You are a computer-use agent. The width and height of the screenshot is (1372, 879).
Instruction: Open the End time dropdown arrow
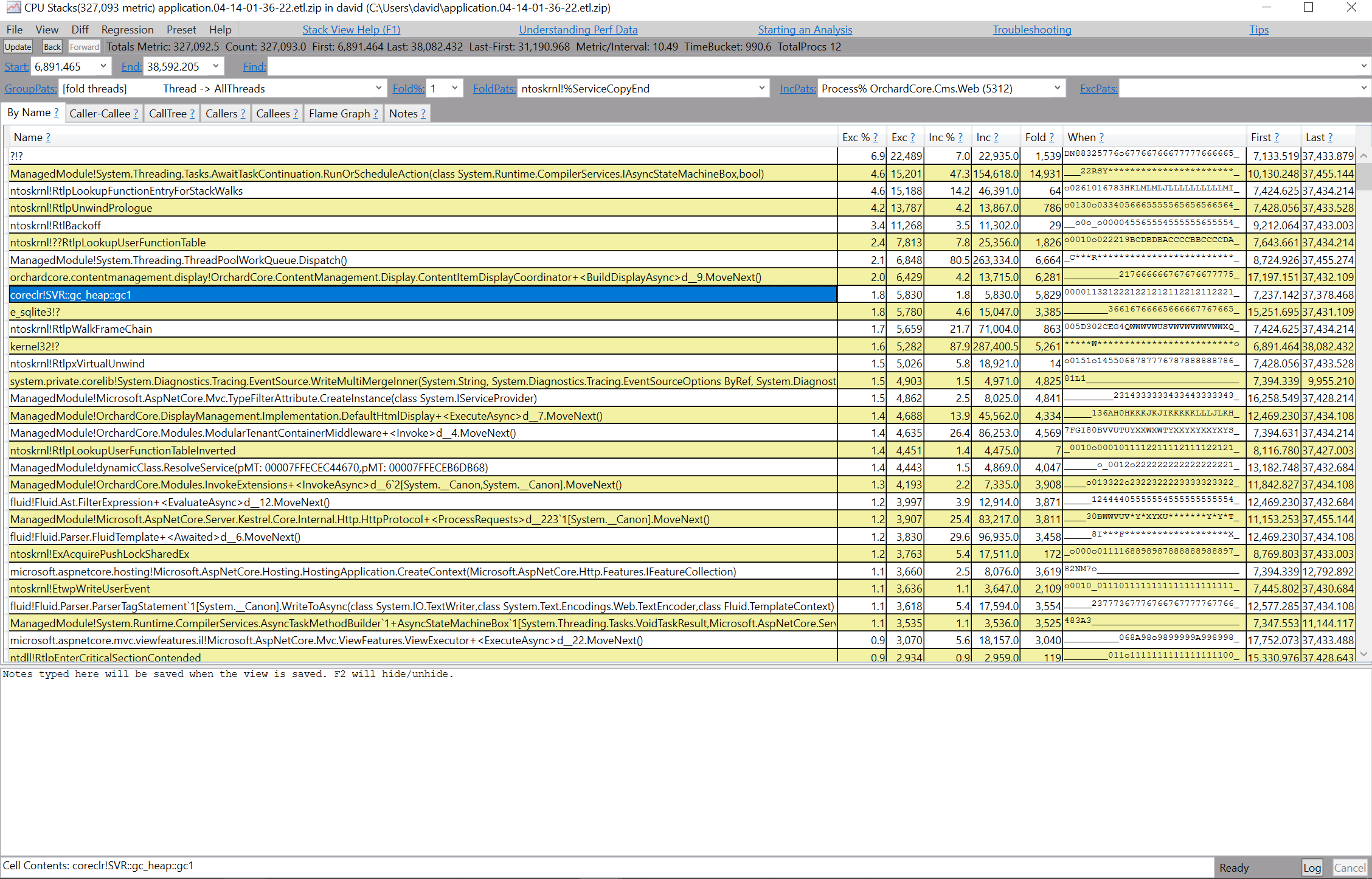click(216, 66)
